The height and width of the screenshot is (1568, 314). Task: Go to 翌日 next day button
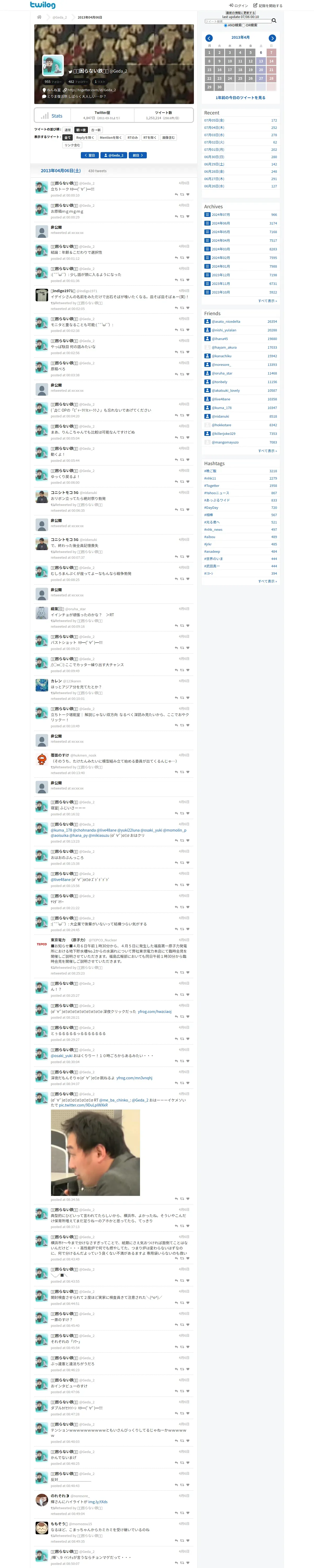(90, 155)
